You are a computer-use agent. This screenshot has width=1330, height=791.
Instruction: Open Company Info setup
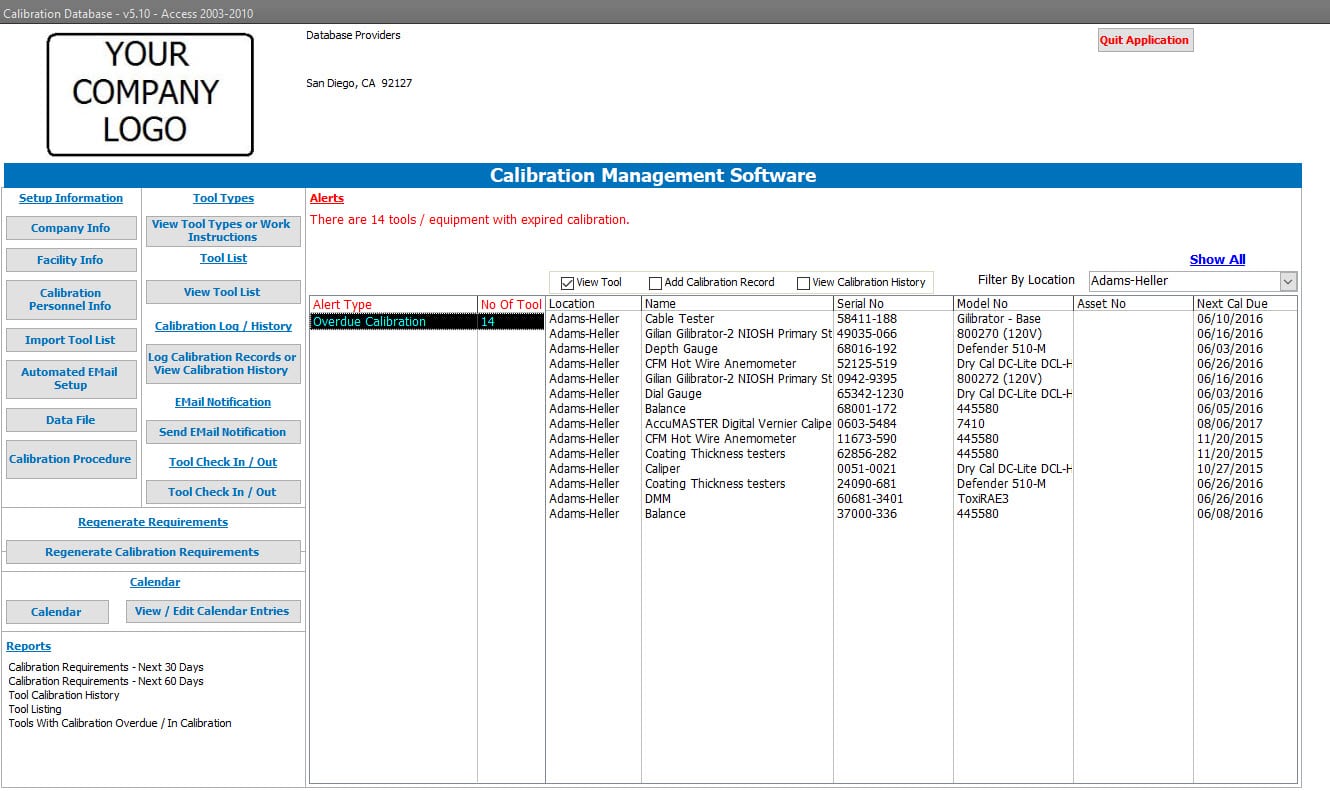71,228
